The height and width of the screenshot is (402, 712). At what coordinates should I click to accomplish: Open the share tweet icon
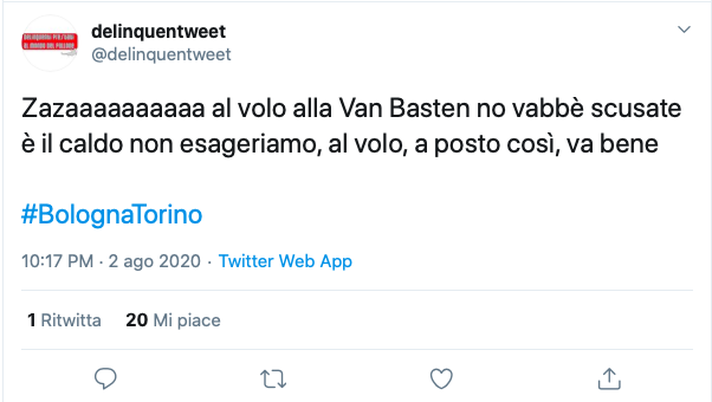(x=607, y=378)
